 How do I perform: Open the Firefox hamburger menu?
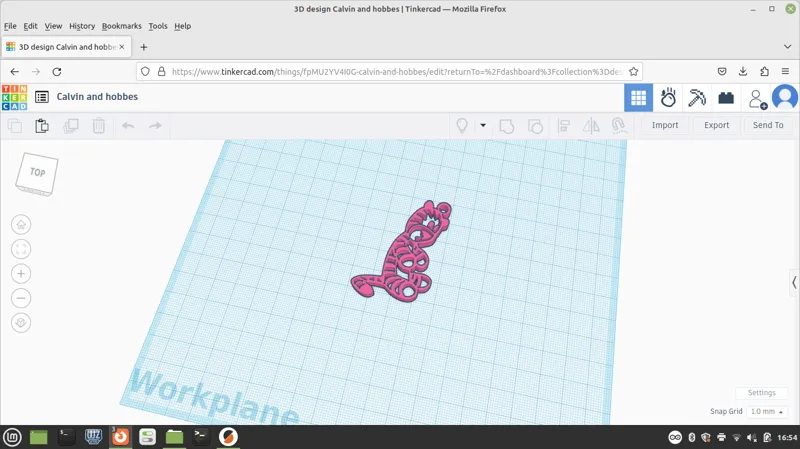pos(785,71)
